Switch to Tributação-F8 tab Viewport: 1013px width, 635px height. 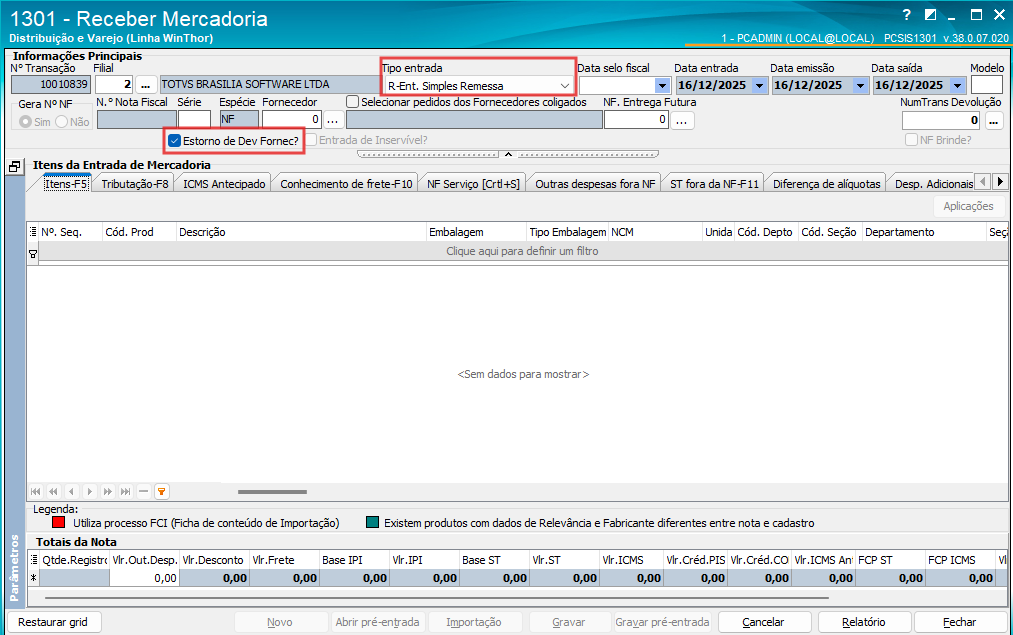pyautogui.click(x=134, y=184)
